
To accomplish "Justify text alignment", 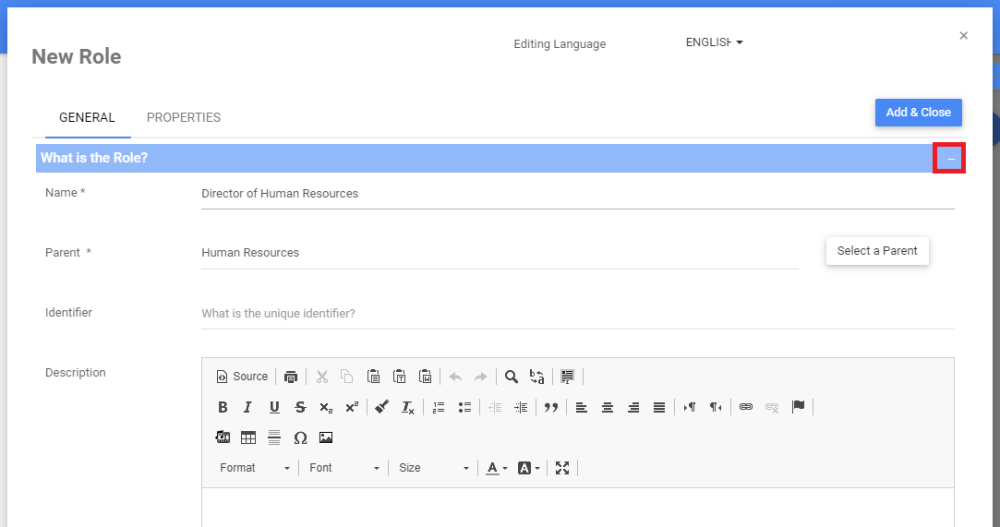I will [659, 407].
